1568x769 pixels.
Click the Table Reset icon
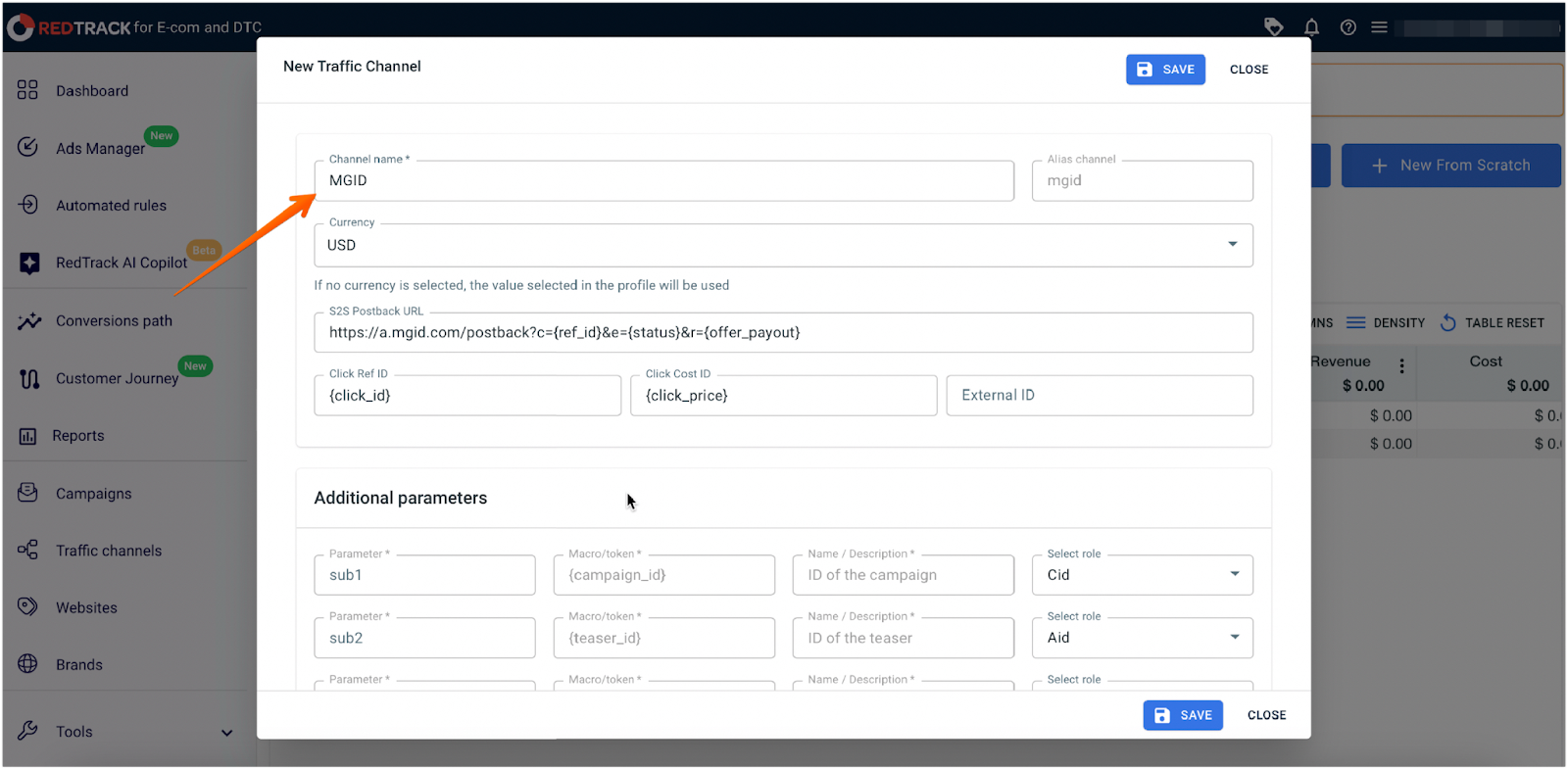point(1448,323)
